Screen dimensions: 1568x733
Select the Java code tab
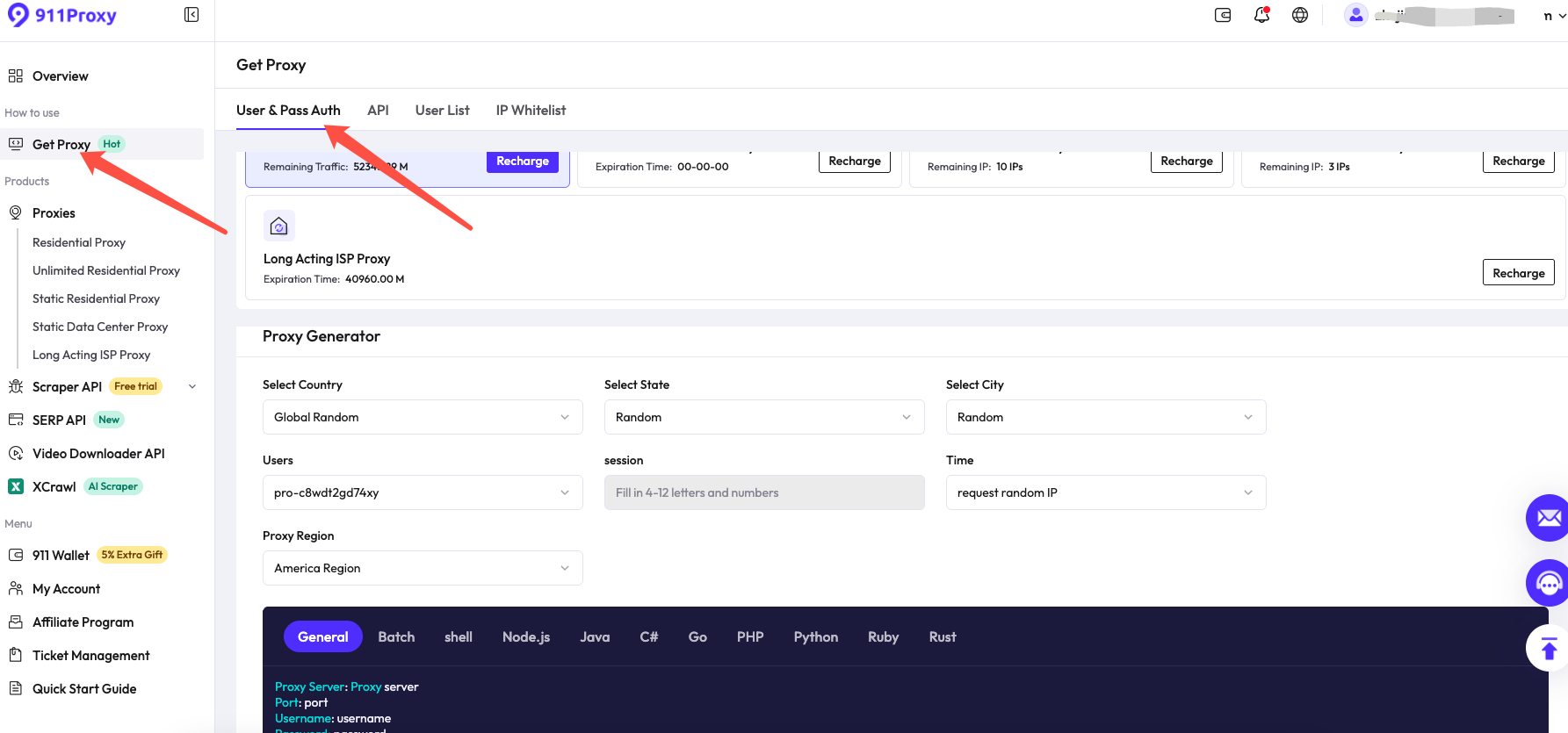[x=595, y=636]
